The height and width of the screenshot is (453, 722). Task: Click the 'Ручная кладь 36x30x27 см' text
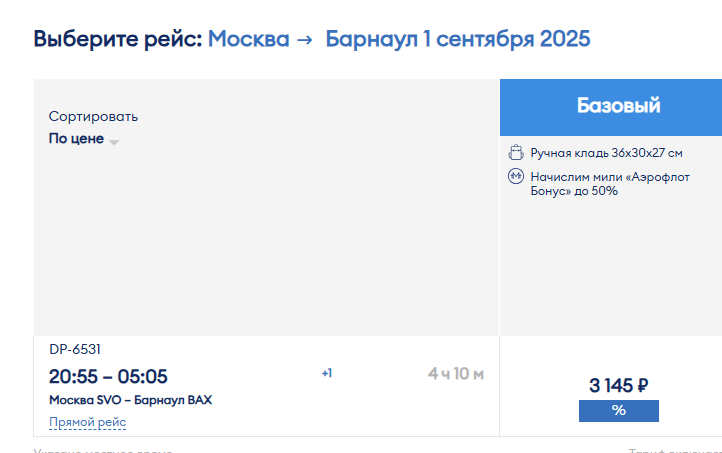(606, 153)
